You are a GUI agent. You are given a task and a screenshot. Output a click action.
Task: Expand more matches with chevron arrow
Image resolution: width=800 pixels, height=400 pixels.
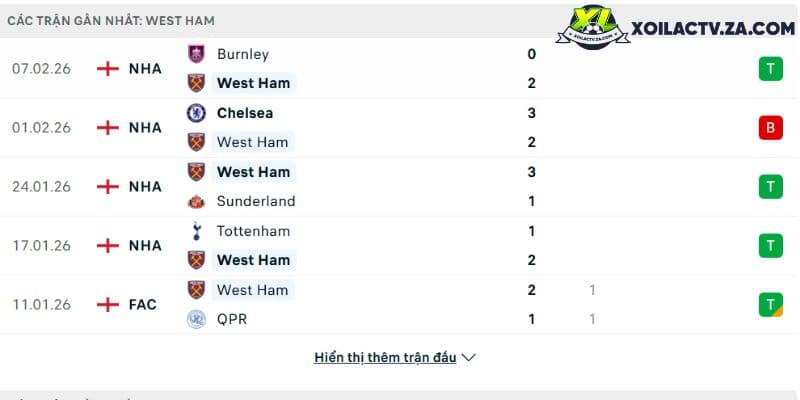coord(468,358)
